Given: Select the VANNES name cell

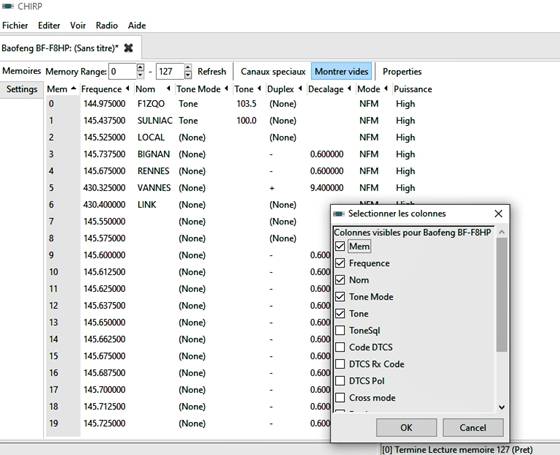Looking at the screenshot, I should pyautogui.click(x=154, y=188).
